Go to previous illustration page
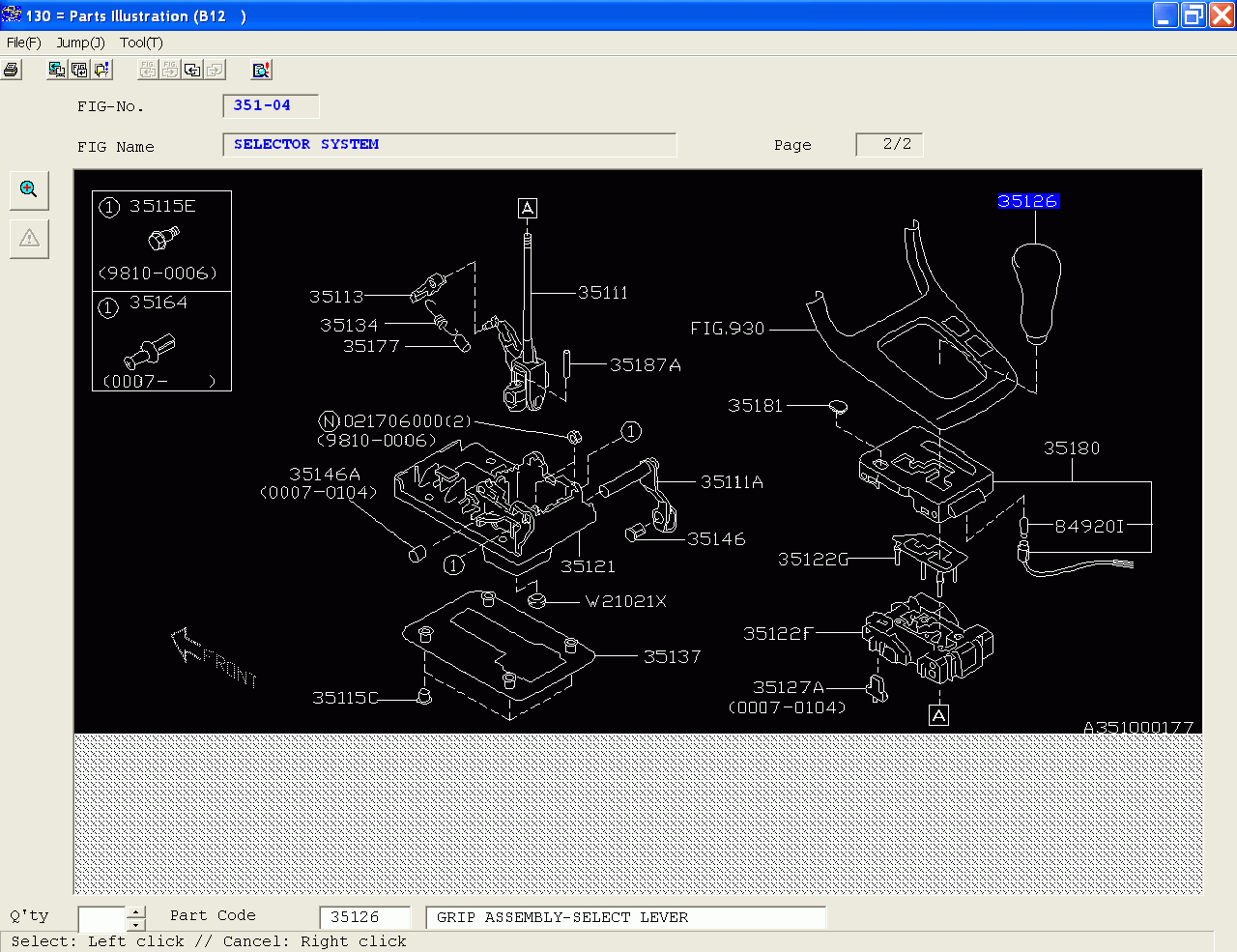 coord(192,70)
